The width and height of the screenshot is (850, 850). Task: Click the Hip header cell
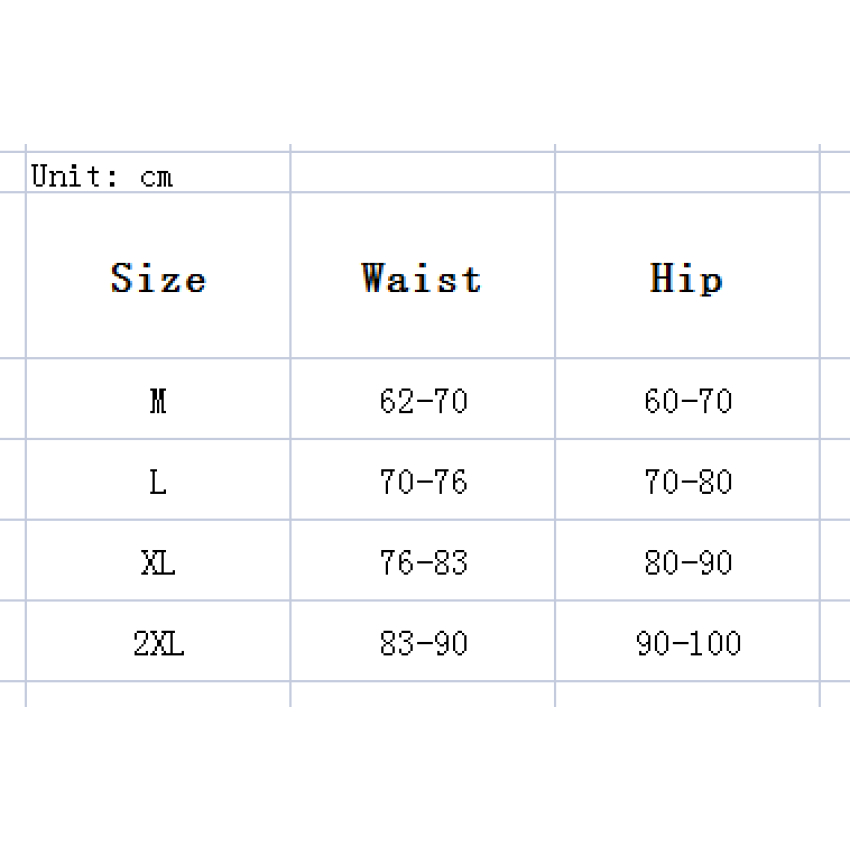[x=687, y=275]
